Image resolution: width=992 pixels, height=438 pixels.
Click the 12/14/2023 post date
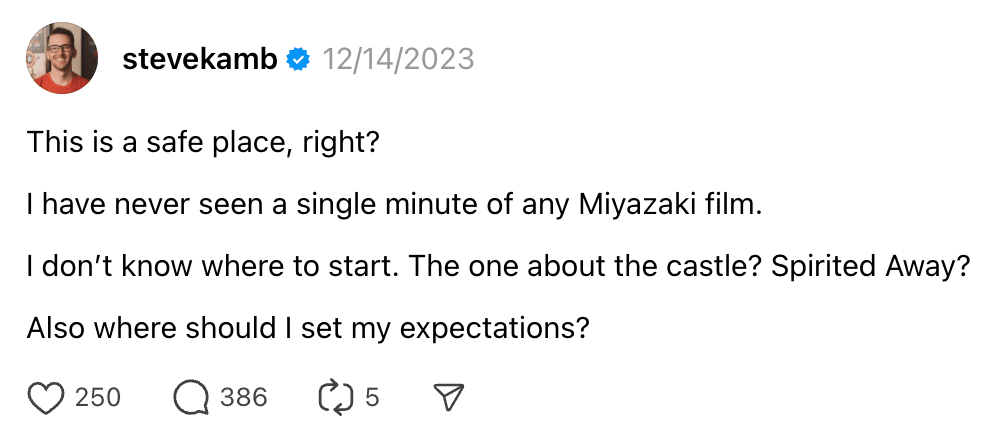click(x=397, y=60)
